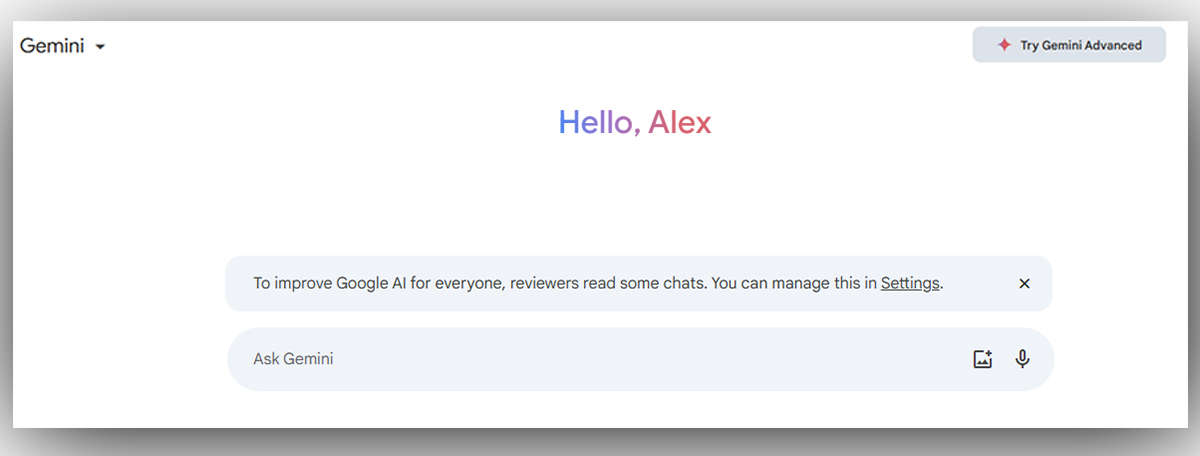This screenshot has height=456, width=1200.
Task: Click the "You can manage this in" text
Action: coord(795,283)
